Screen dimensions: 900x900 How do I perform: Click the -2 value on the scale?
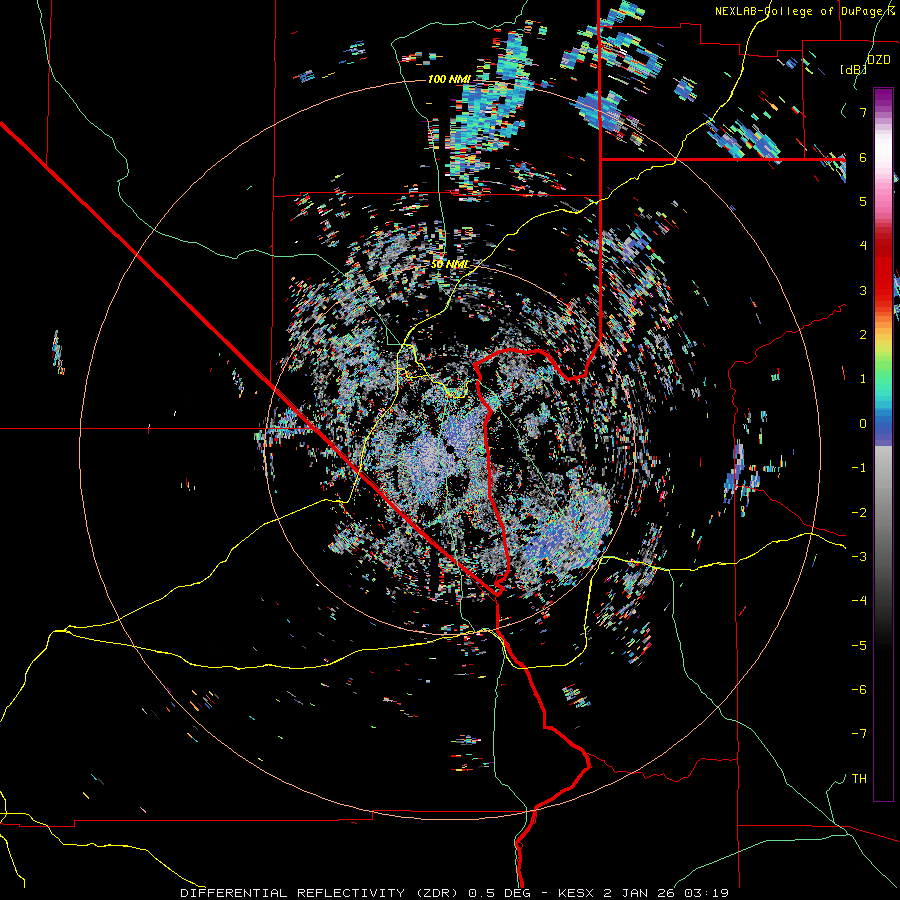[859, 513]
